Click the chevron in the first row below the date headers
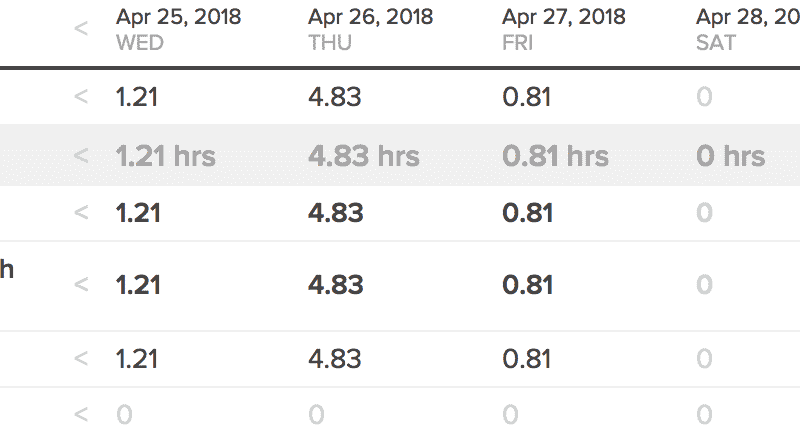 click(81, 98)
